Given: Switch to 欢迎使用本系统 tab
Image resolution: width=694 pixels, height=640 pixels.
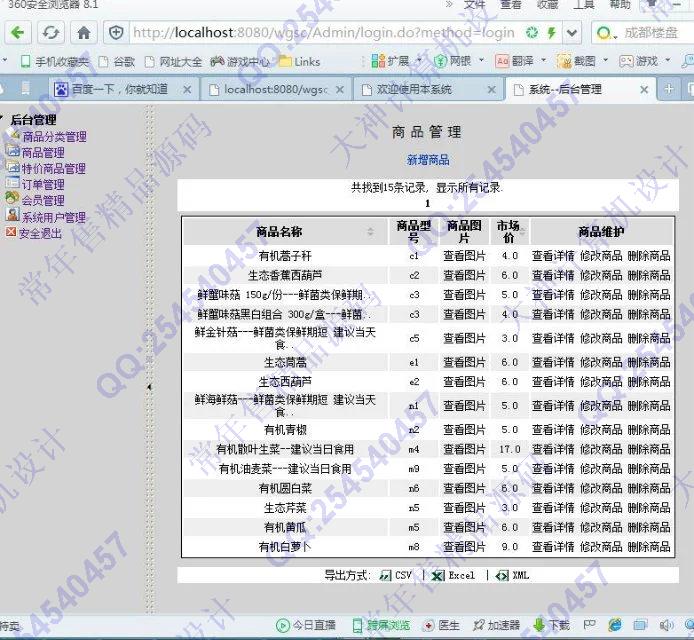Looking at the screenshot, I should (x=414, y=89).
